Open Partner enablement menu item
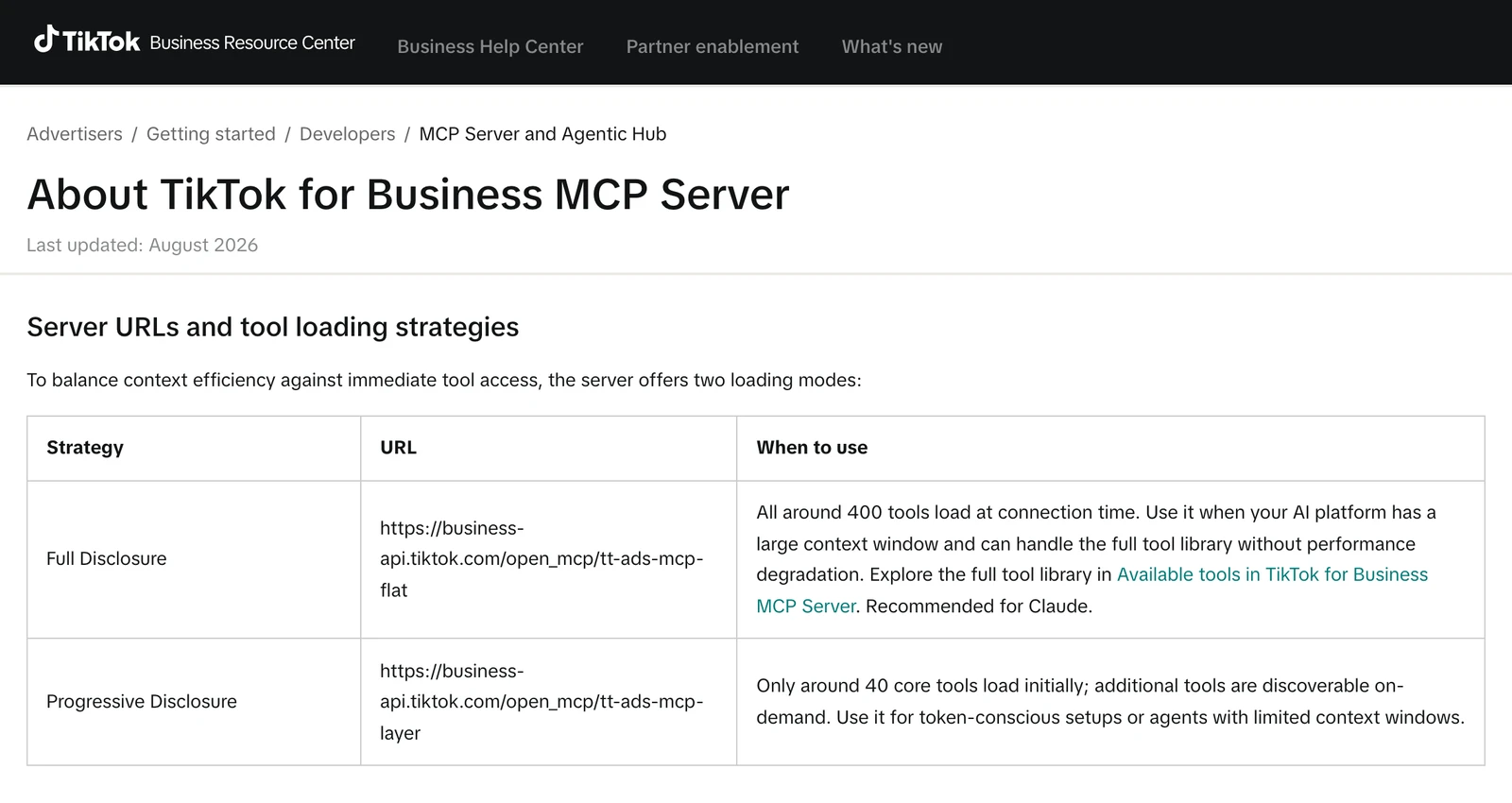Image resolution: width=1512 pixels, height=803 pixels. (x=713, y=46)
